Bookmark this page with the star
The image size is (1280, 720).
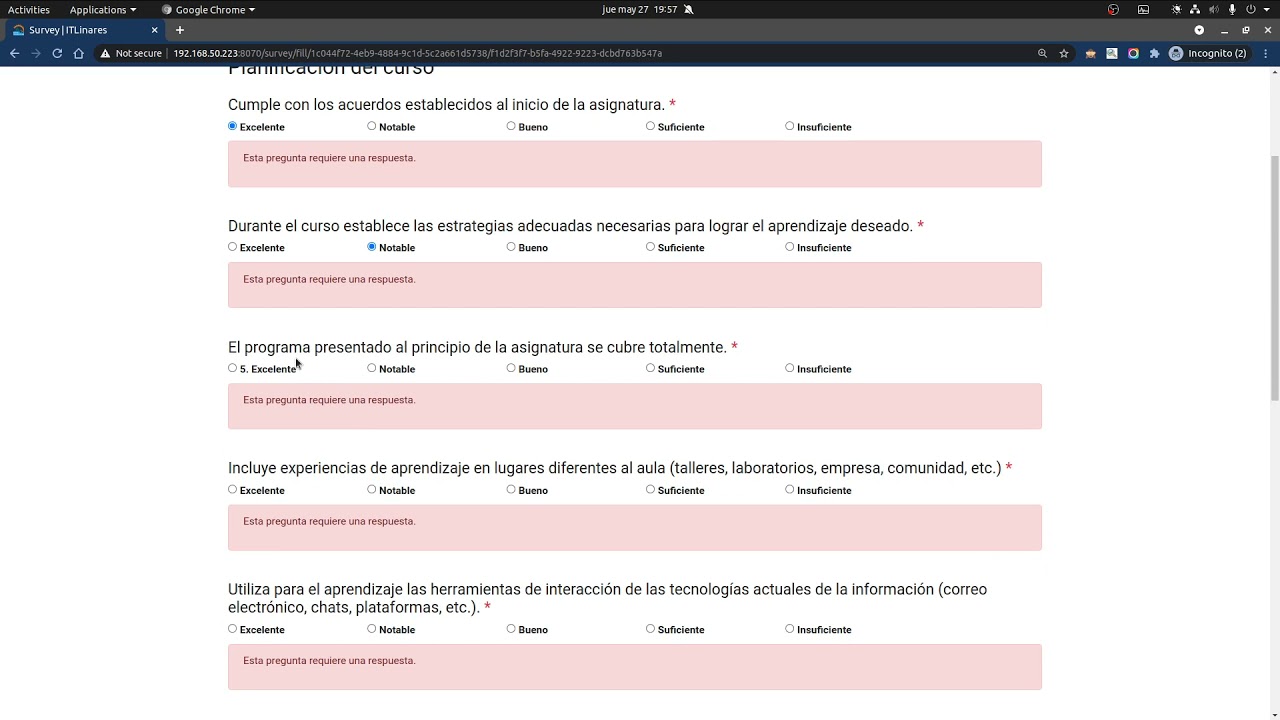point(1064,53)
